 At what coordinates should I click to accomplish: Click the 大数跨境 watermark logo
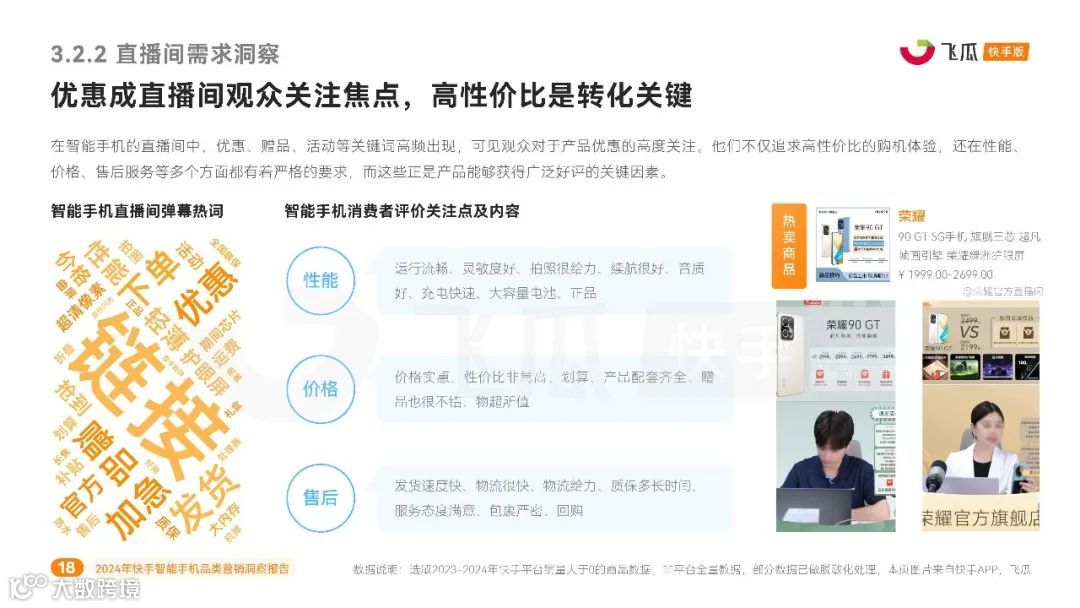click(74, 587)
